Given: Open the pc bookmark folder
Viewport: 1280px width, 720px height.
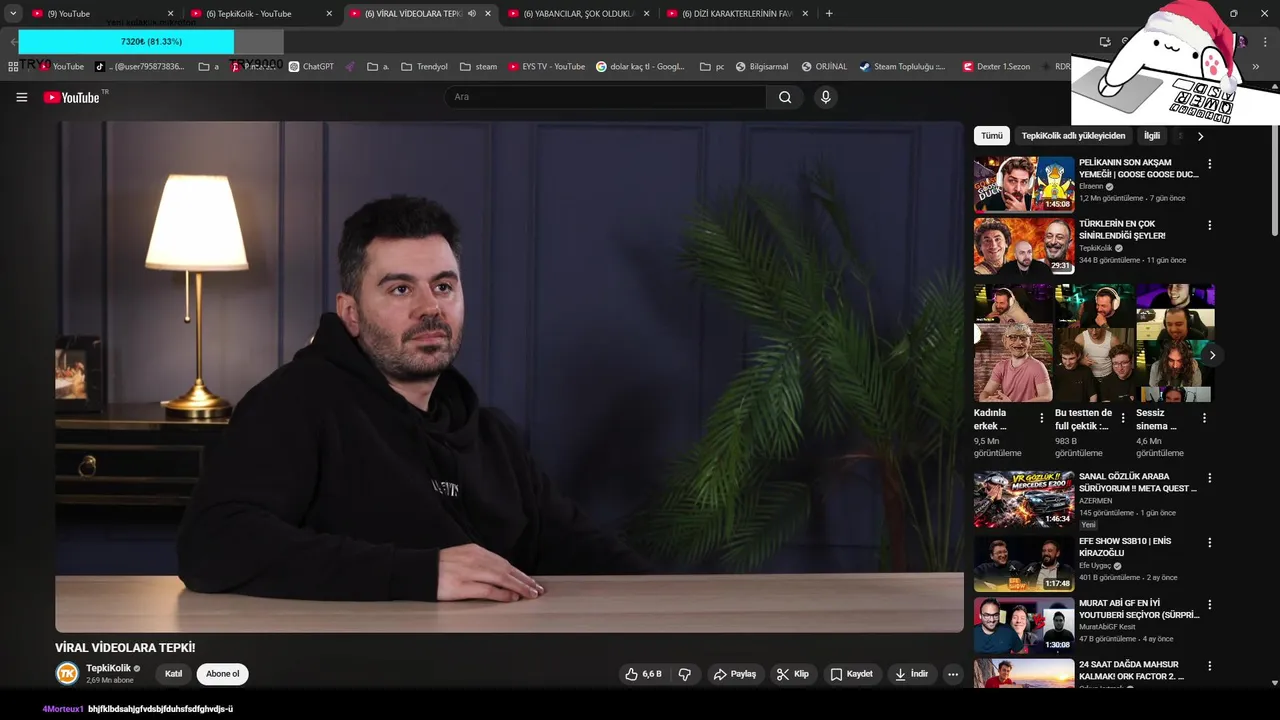Looking at the screenshot, I should [712, 67].
